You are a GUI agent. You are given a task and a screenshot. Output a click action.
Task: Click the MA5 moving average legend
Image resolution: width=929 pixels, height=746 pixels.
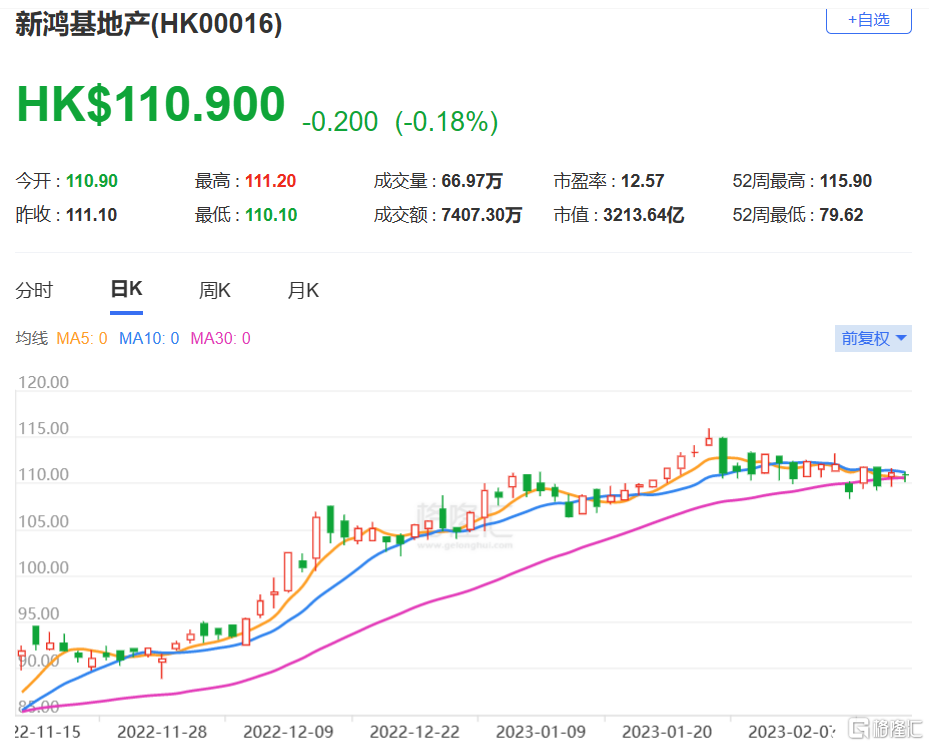tap(82, 338)
